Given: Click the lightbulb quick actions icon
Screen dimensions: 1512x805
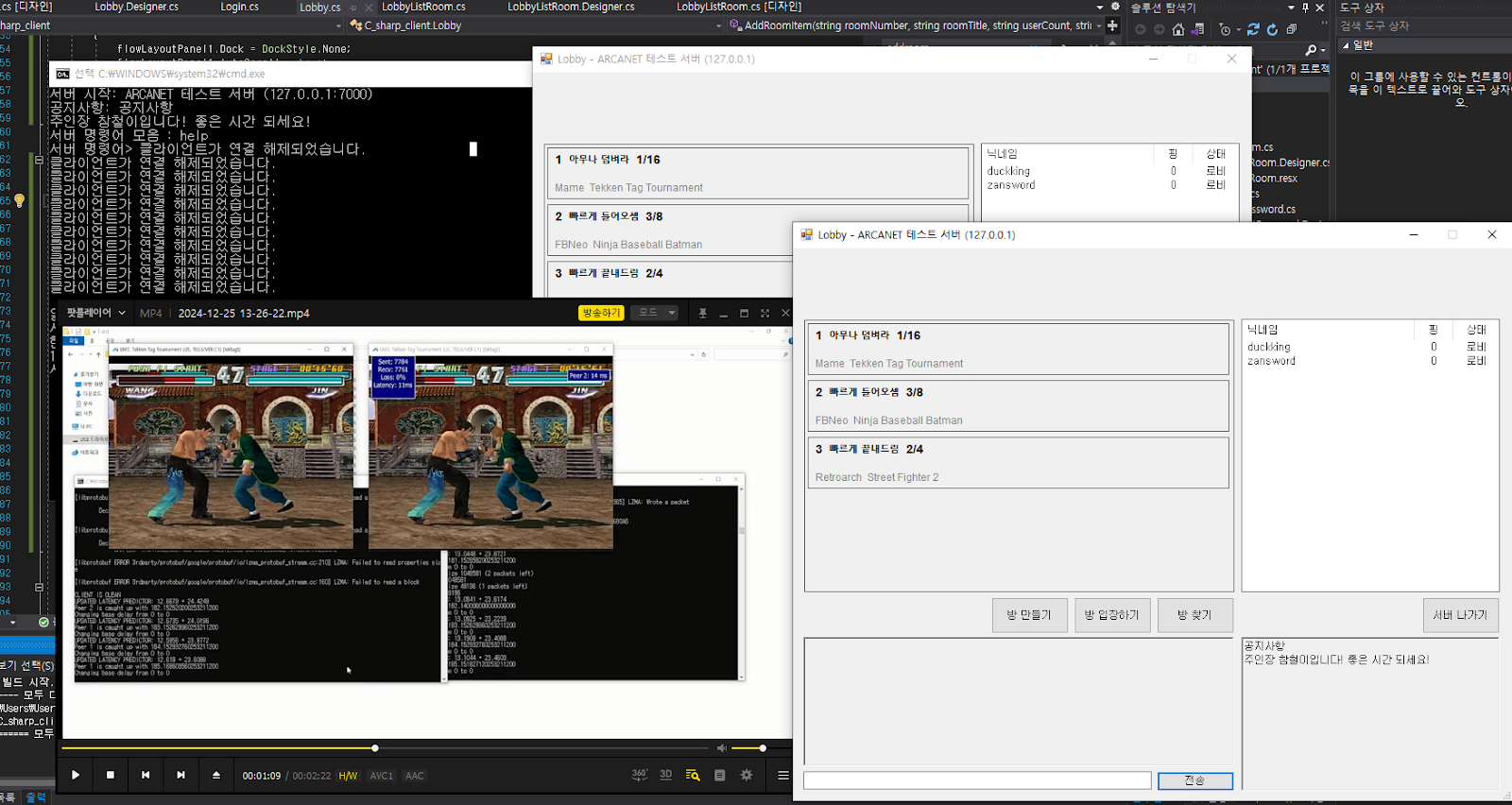Looking at the screenshot, I should click(x=19, y=200).
